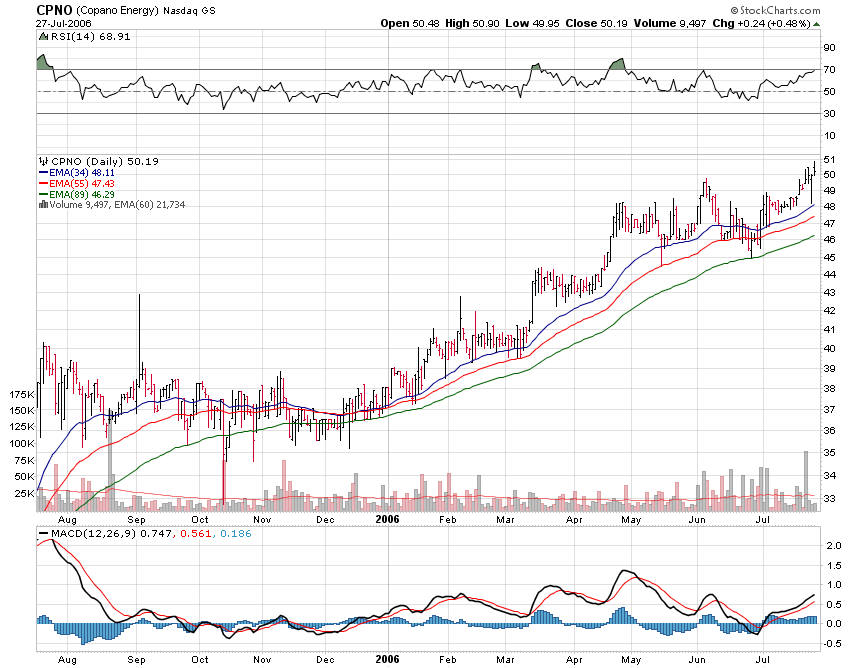Click the blue 0.186 MACD histogram value
The height and width of the screenshot is (668, 850).
click(x=235, y=534)
